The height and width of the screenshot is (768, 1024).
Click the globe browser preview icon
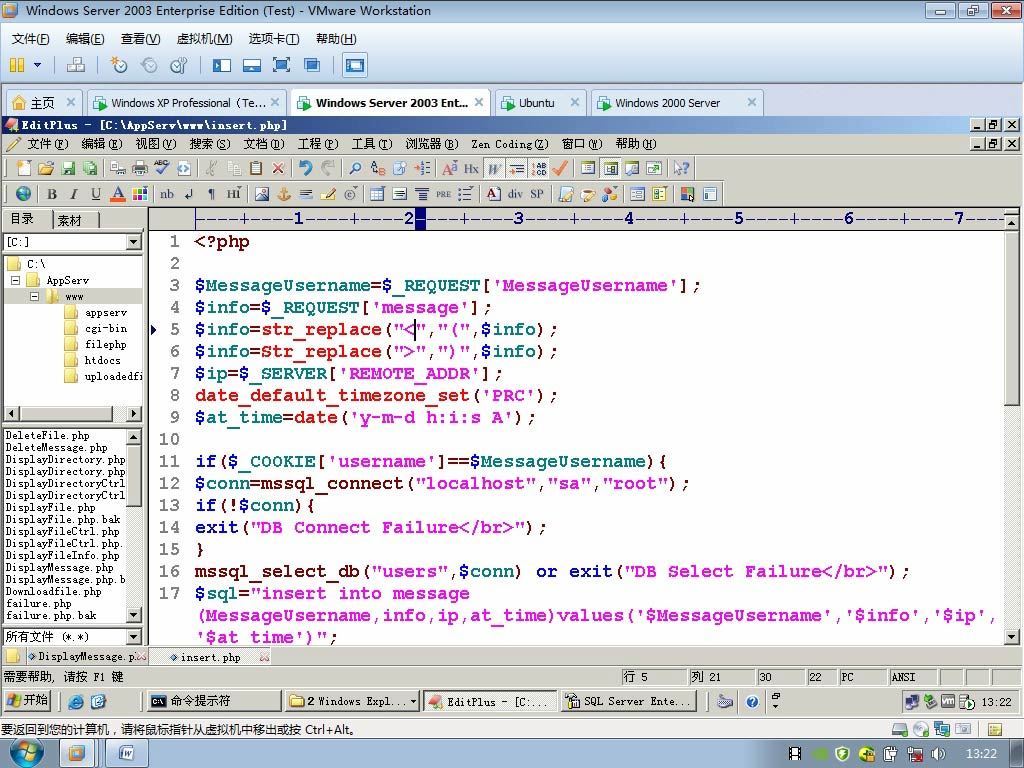point(24,194)
